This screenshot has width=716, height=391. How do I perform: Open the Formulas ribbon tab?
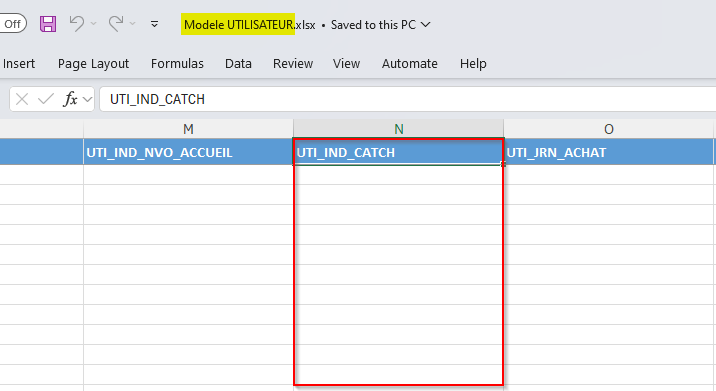coord(177,63)
